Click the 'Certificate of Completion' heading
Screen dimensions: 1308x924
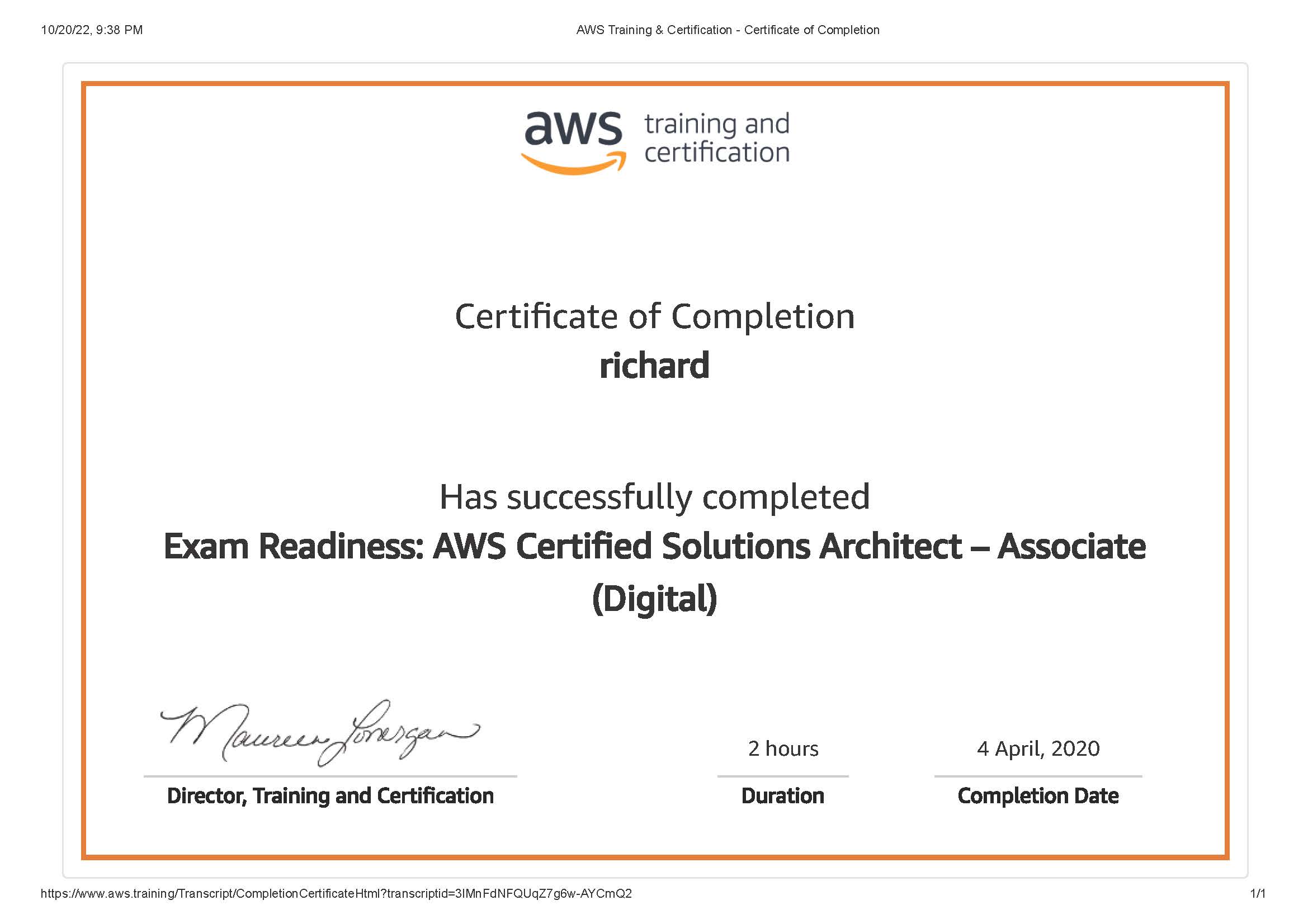(x=655, y=316)
